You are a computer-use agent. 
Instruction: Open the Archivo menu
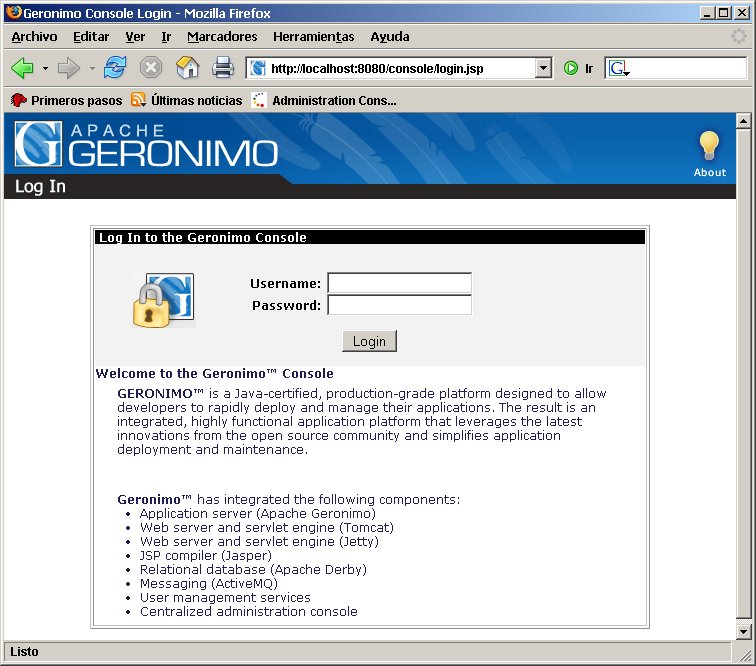(34, 37)
